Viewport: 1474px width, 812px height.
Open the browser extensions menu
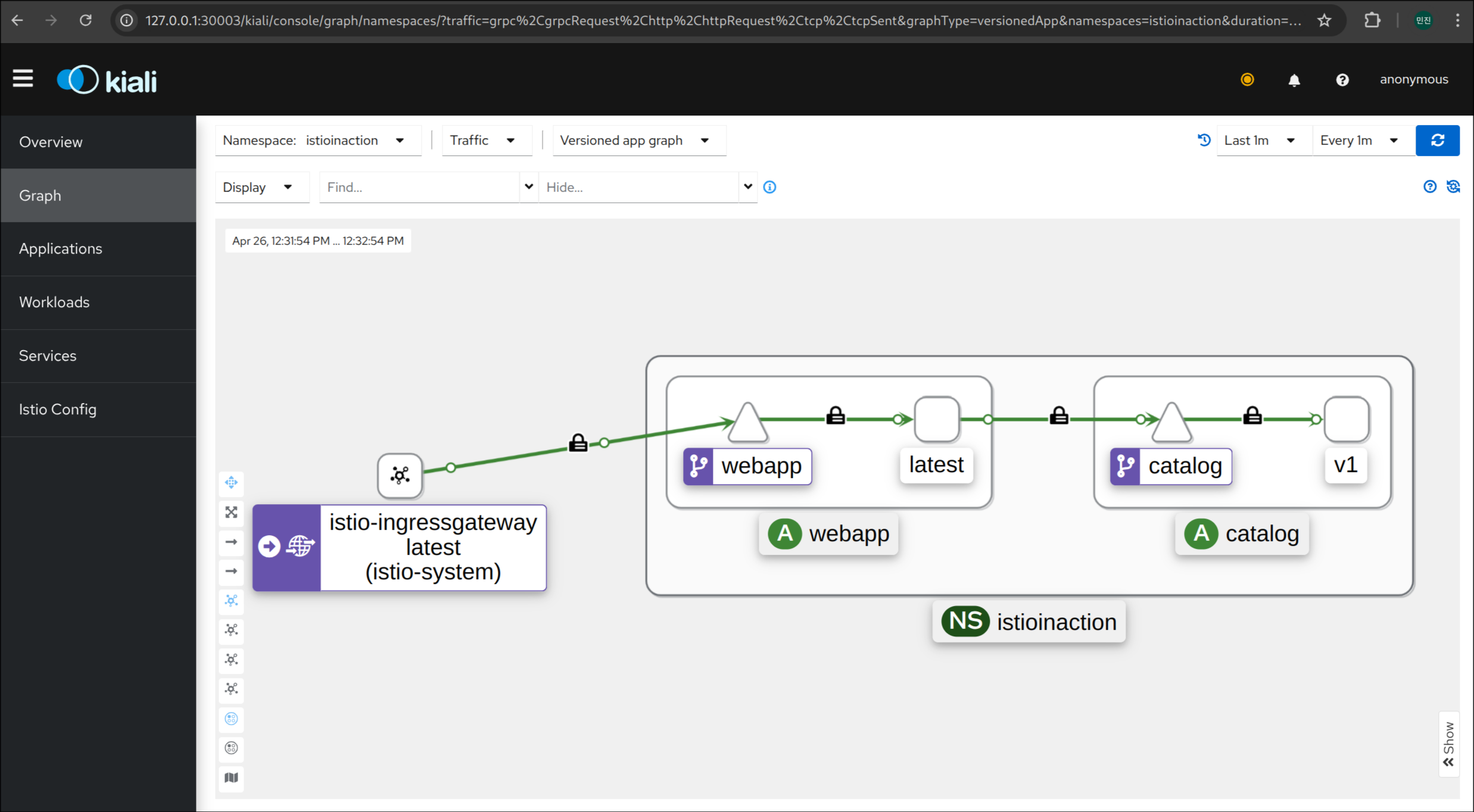[x=1372, y=21]
